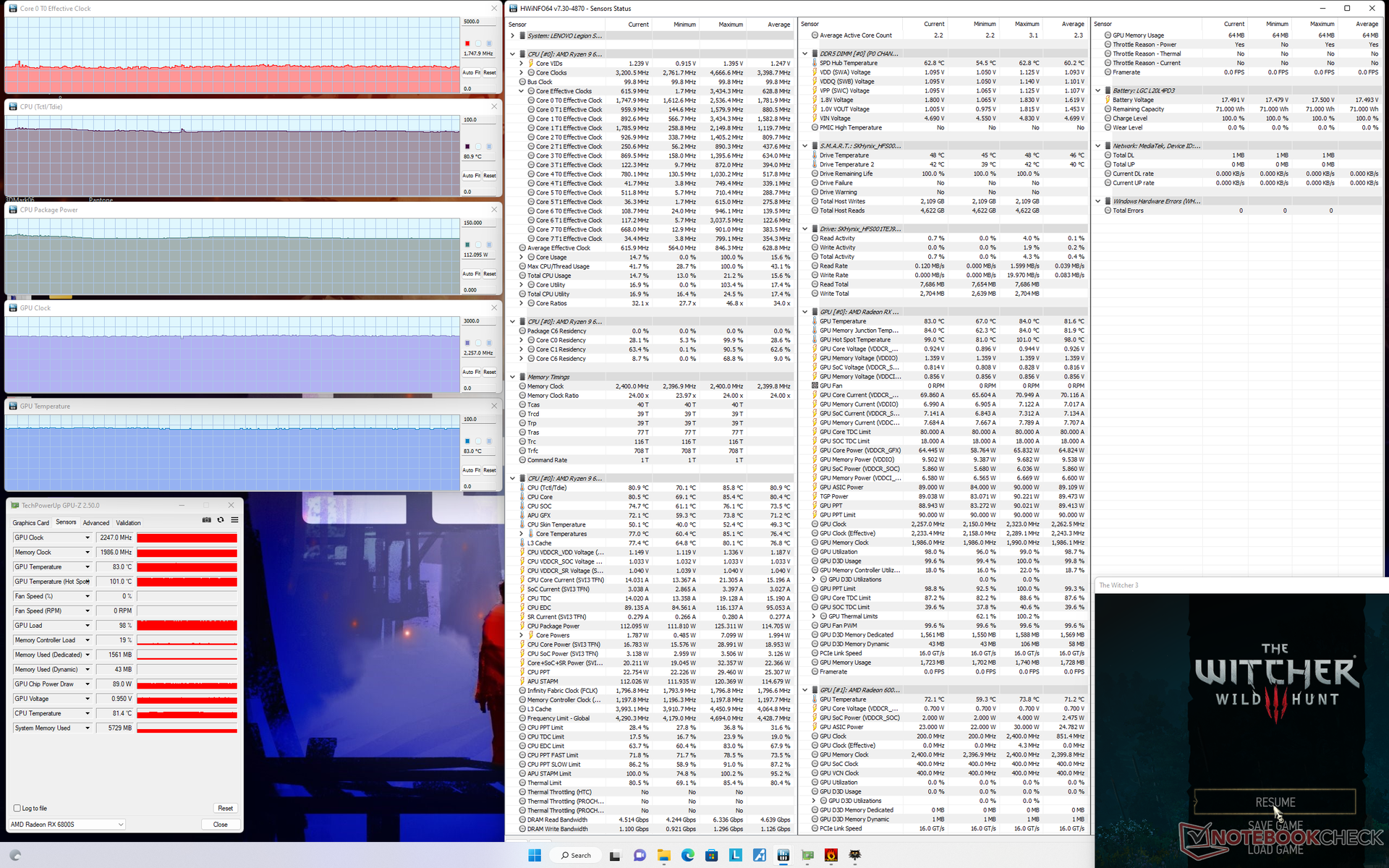Open the Advanced tab in GPU-Z
This screenshot has width=1389, height=868.
coord(95,522)
